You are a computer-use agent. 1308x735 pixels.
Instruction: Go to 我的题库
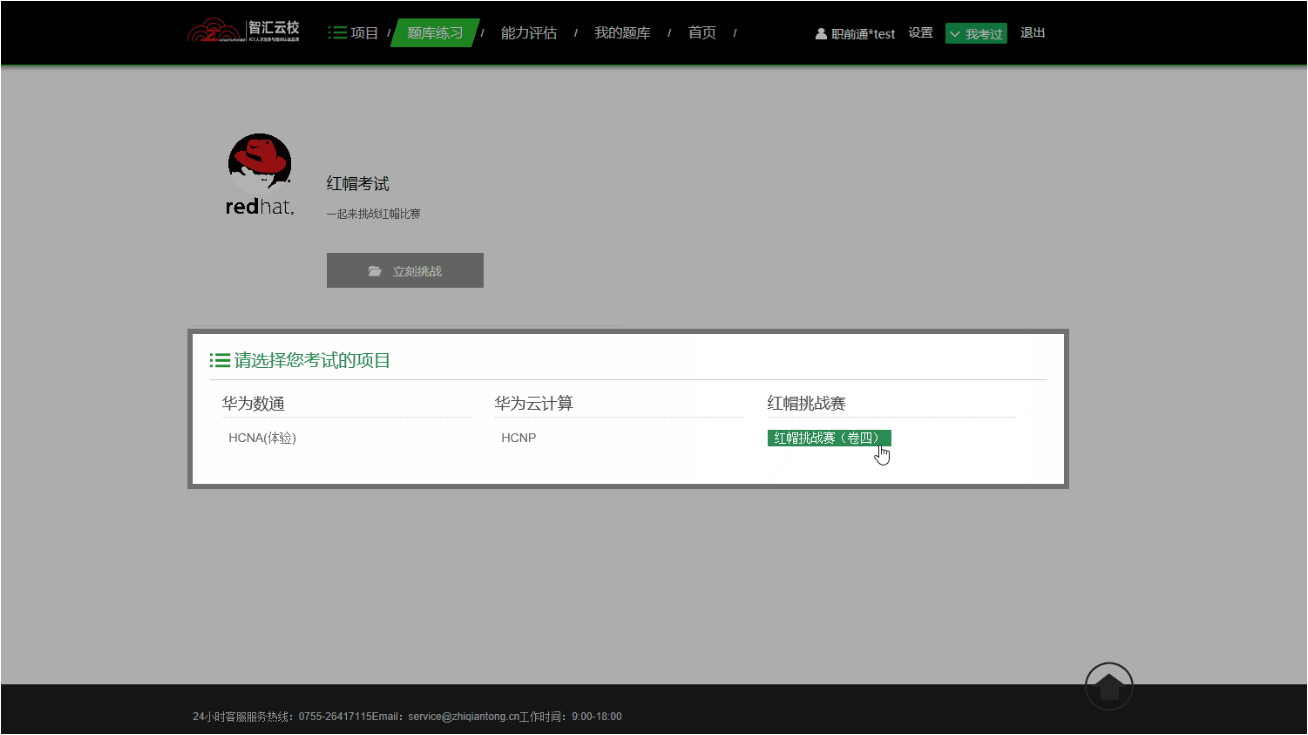[622, 33]
